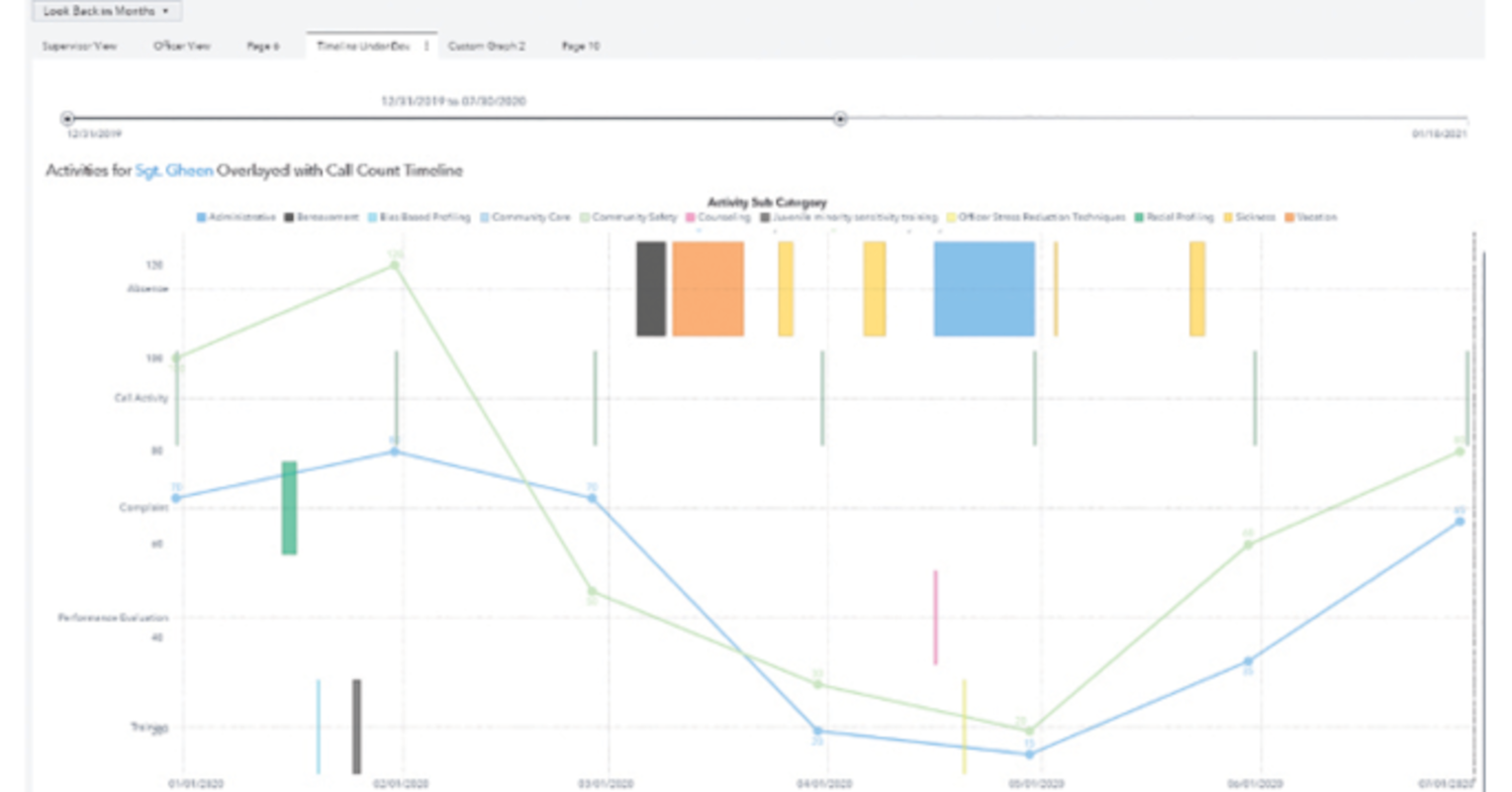
Task: Open the Page 10 page
Action: [579, 46]
